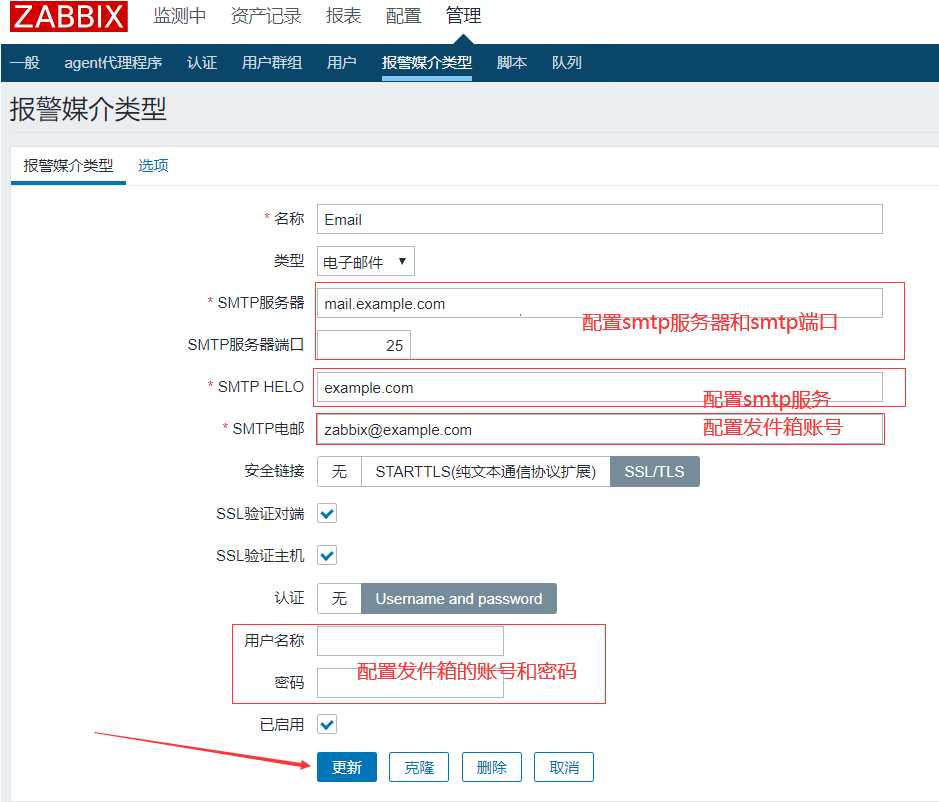The width and height of the screenshot is (939, 802).
Task: Go to agent代理程序 submenu
Action: pyautogui.click(x=113, y=62)
